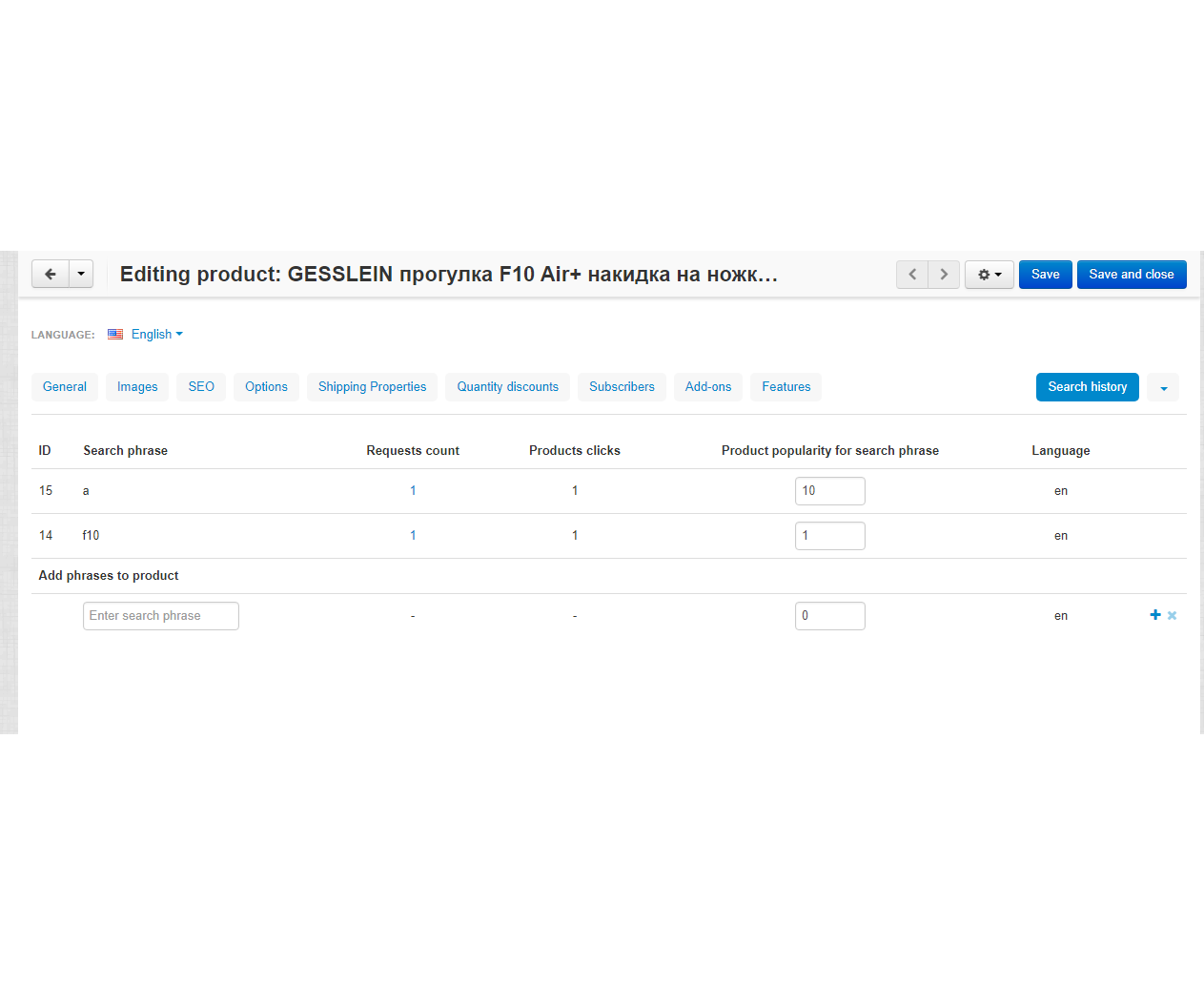This screenshot has width=1204, height=986.
Task: Click the blue plus add-row icon
Action: 1155,615
